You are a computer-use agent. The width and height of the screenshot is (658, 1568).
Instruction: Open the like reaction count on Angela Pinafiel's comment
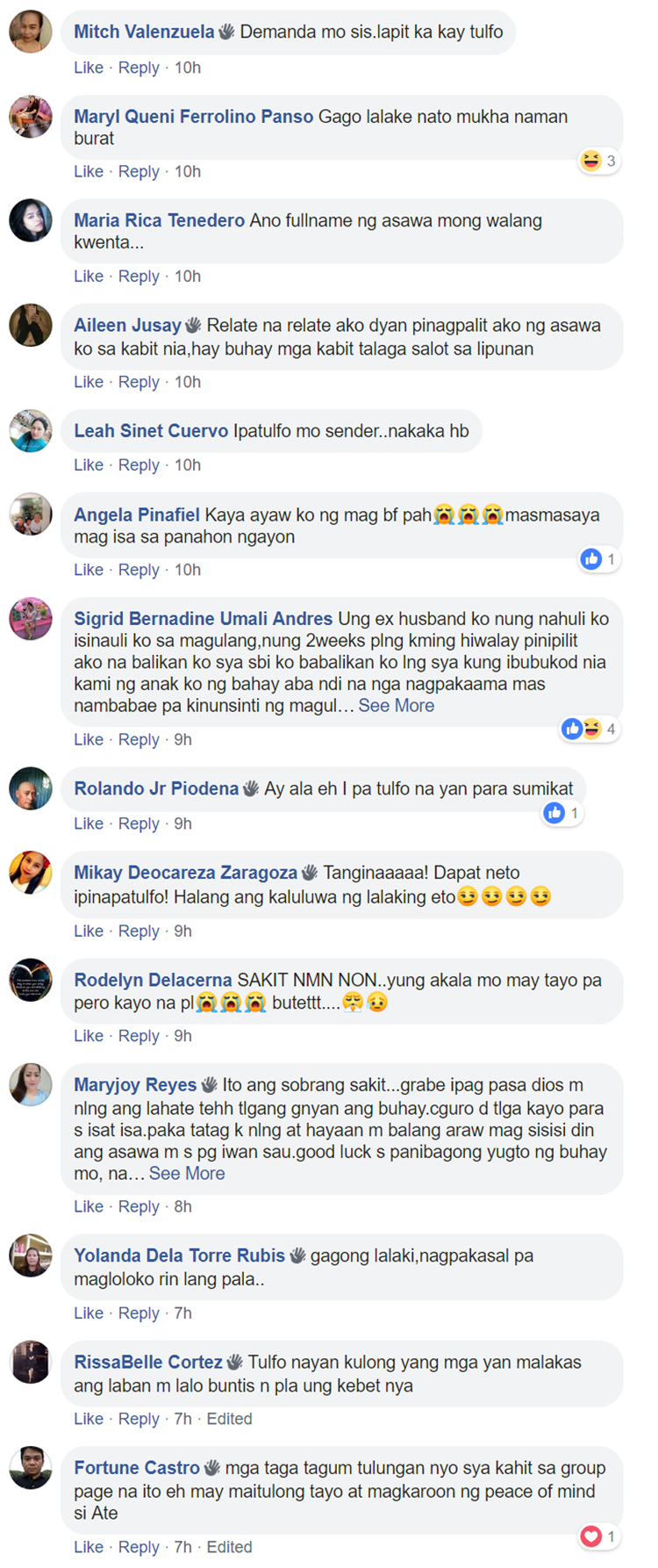point(599,559)
